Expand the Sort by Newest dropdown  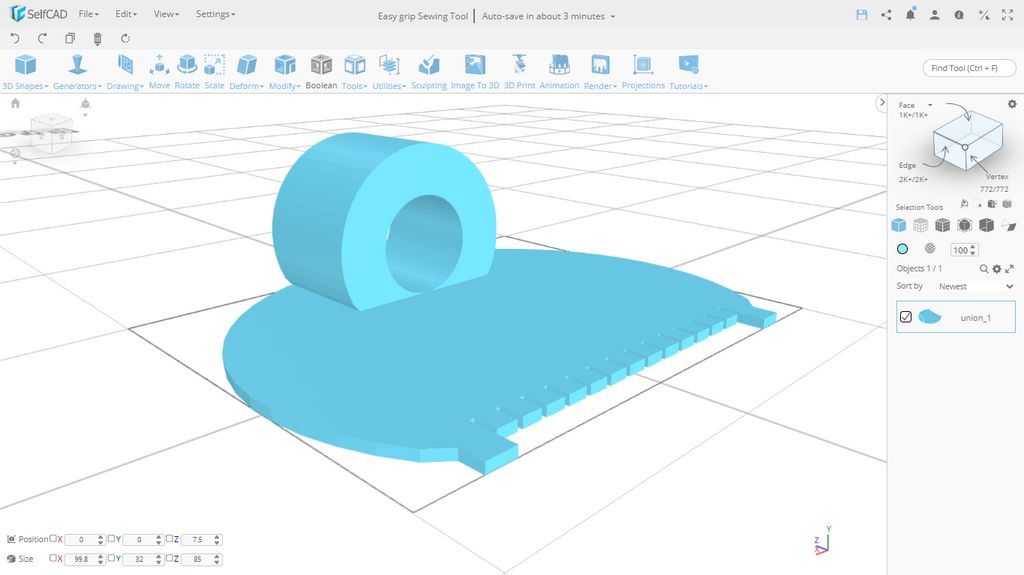(x=975, y=286)
